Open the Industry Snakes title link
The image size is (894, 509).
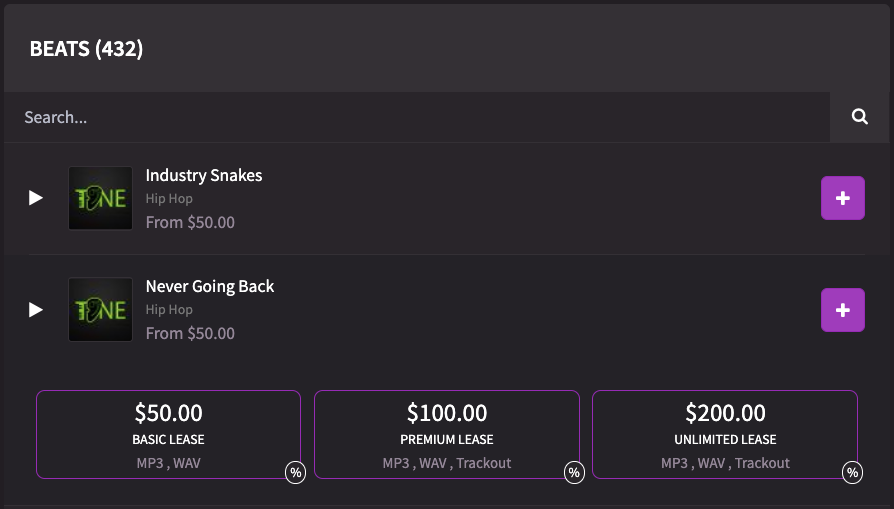[x=204, y=175]
